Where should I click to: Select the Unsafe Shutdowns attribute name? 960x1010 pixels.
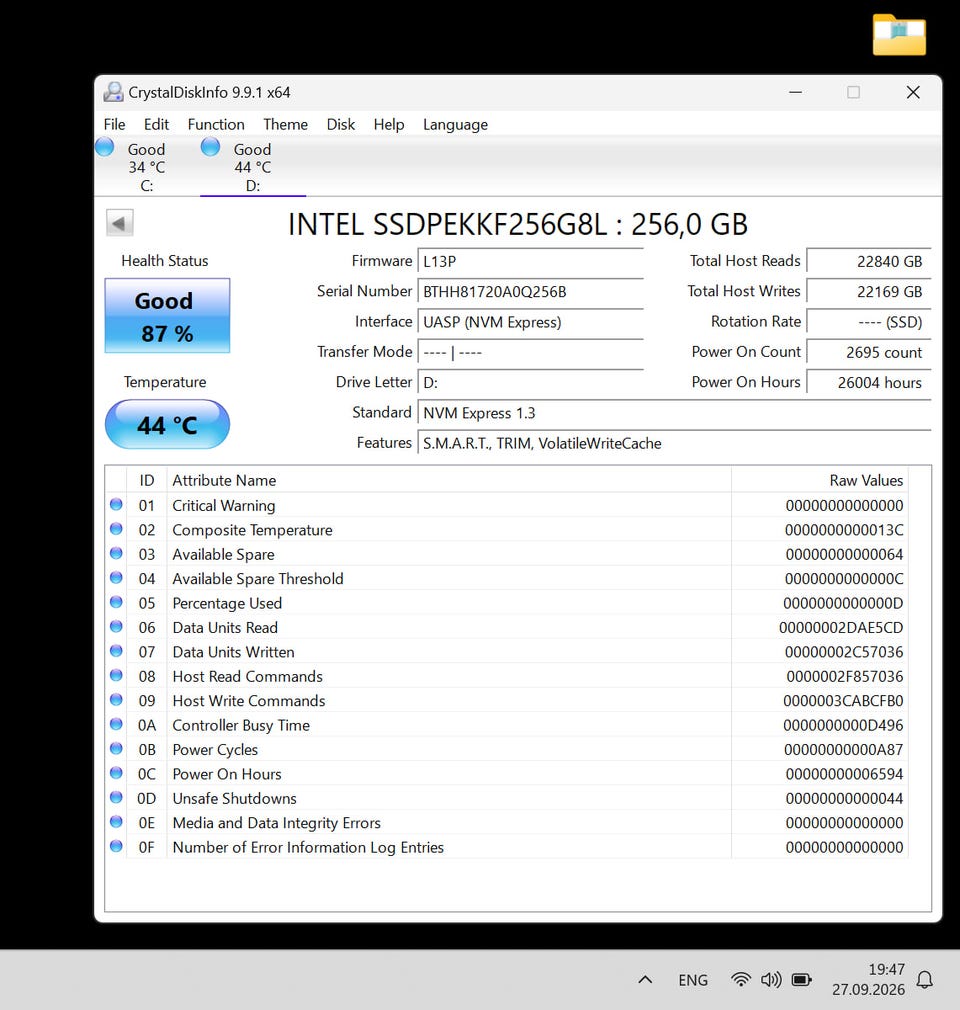coord(235,798)
